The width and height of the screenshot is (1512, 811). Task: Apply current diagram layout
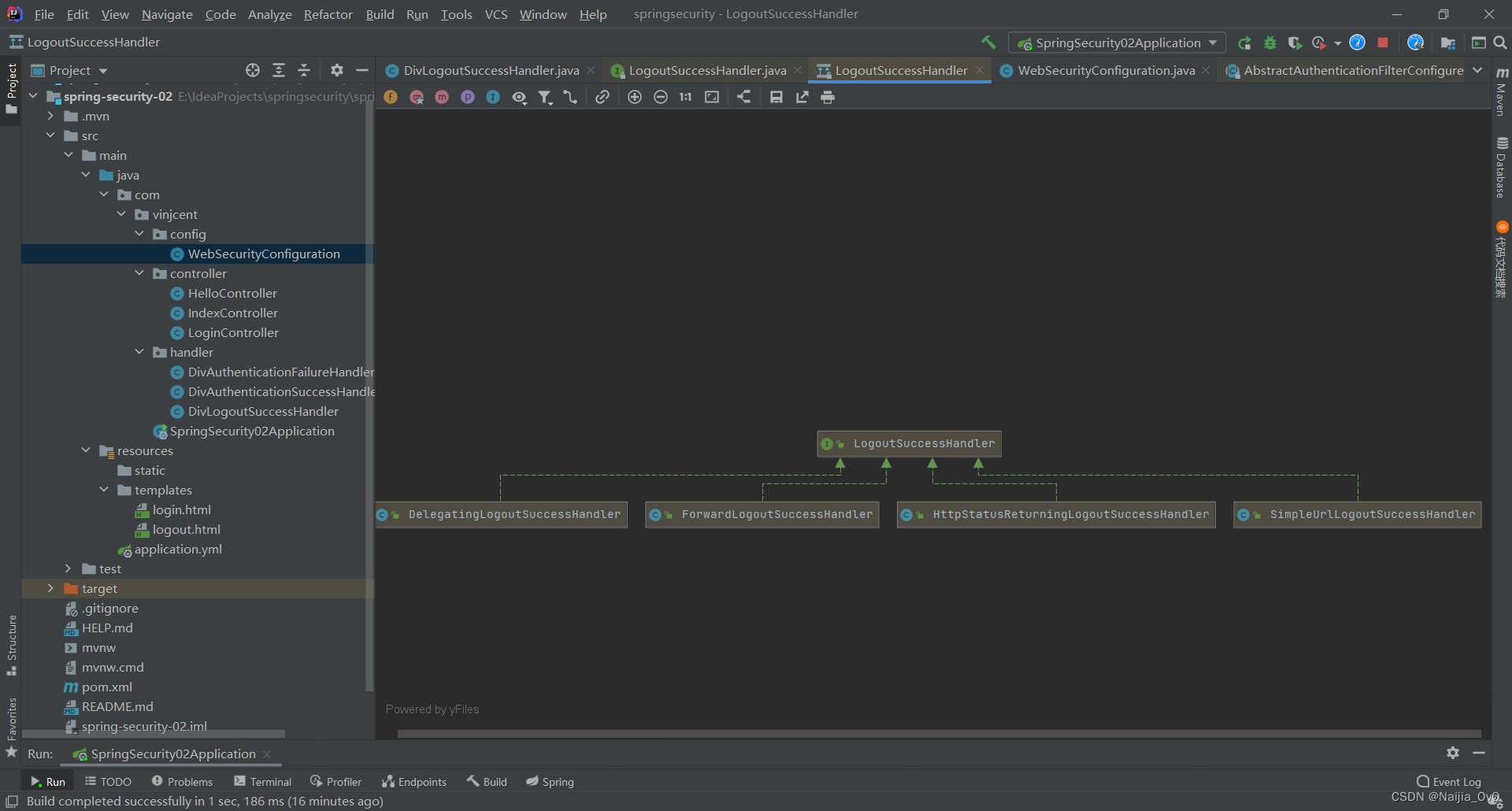click(x=744, y=97)
